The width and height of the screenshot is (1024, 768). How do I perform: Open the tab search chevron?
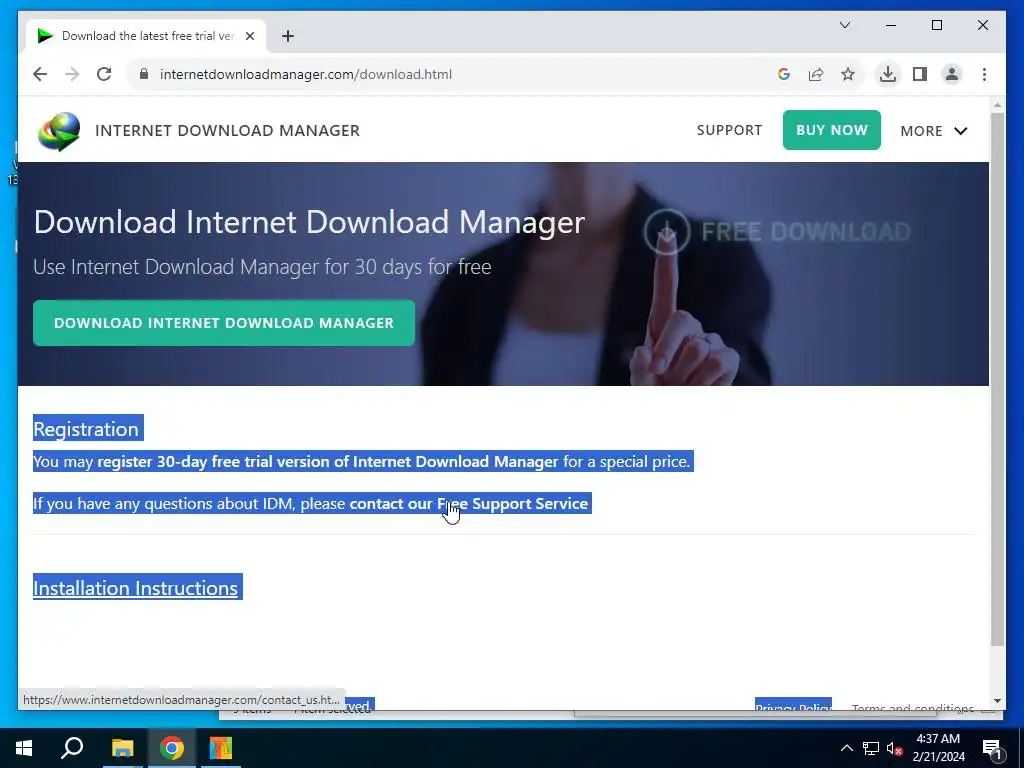pos(844,25)
